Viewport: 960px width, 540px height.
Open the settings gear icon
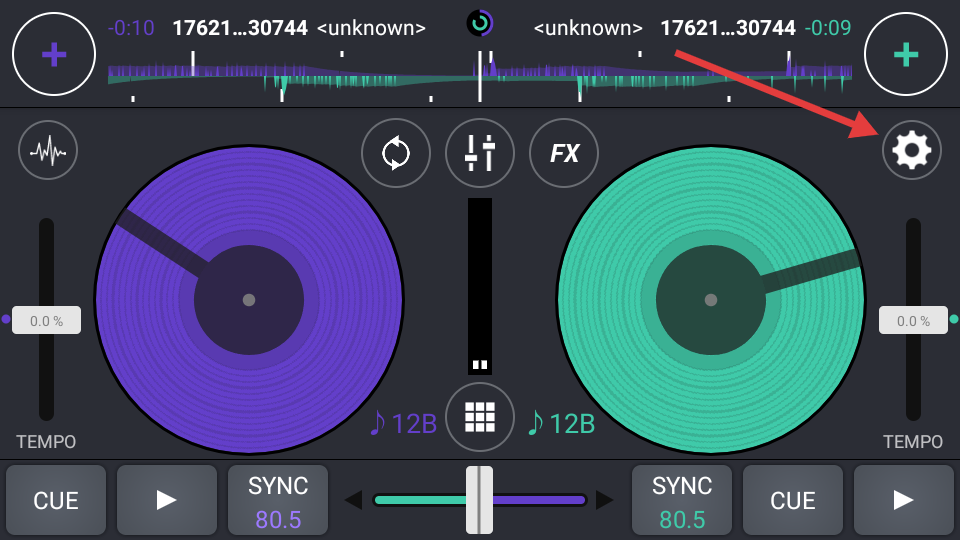click(911, 150)
